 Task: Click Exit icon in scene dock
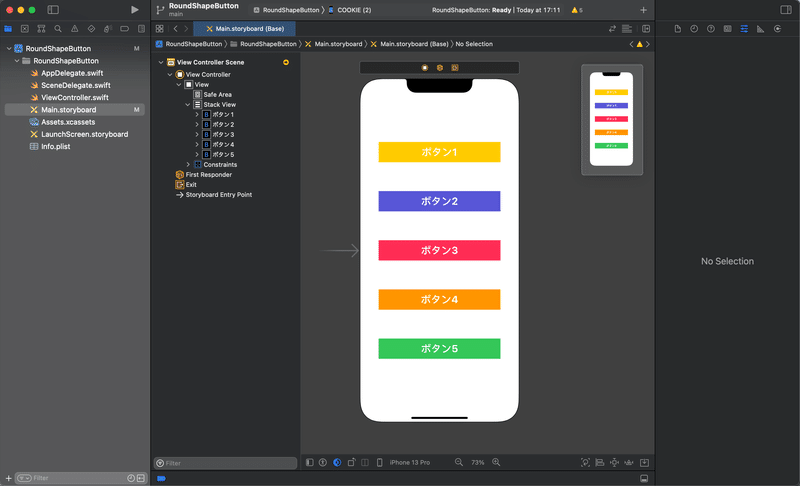coord(455,67)
